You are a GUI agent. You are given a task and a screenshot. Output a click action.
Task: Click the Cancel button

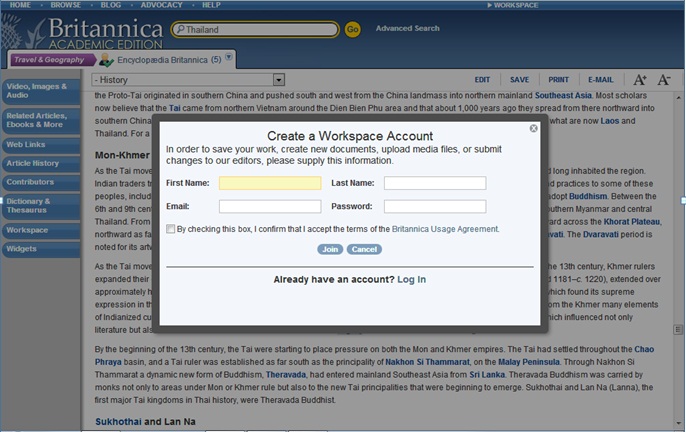(364, 249)
